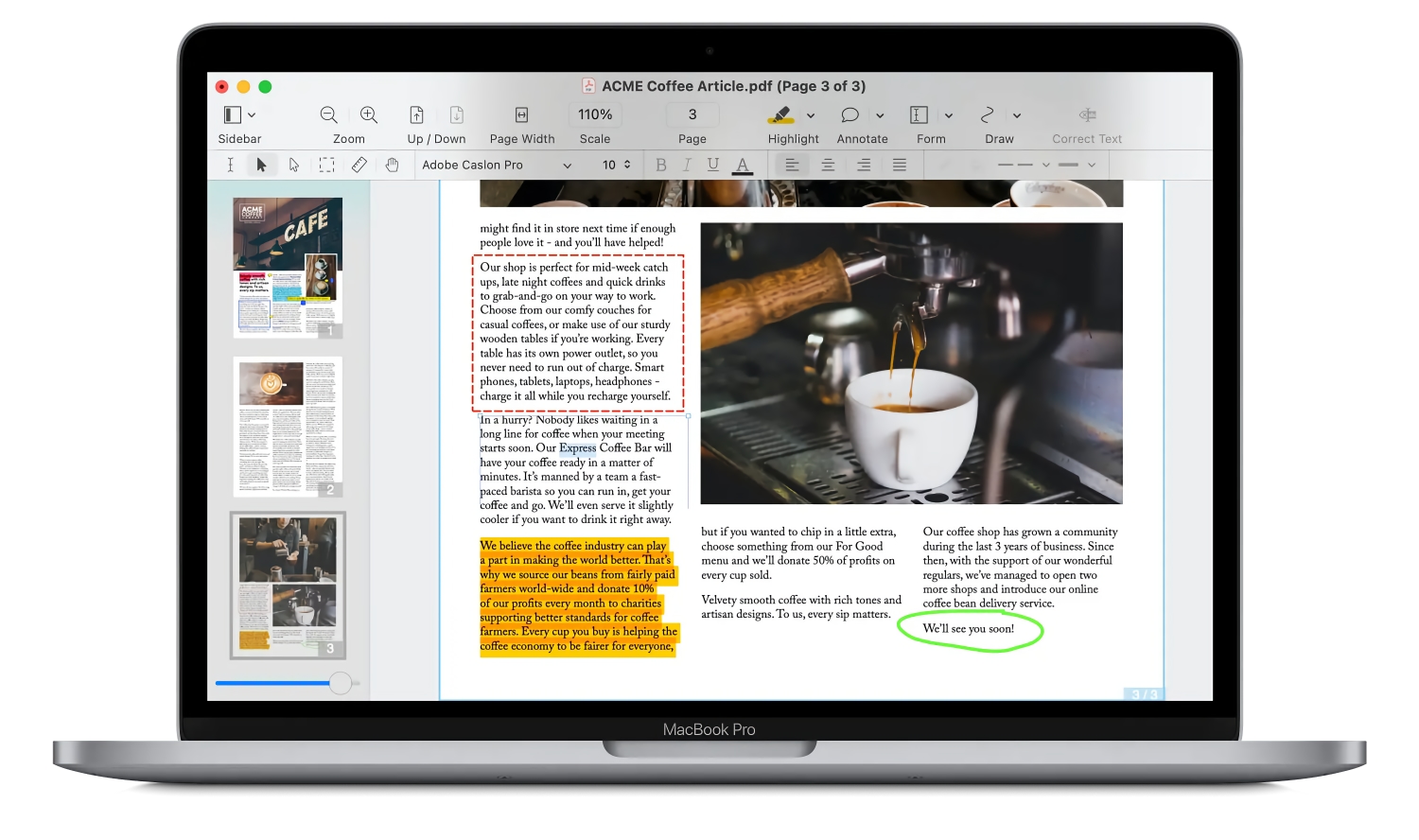This screenshot has height=840, width=1419.
Task: Choose the hand pan tool
Action: pos(392,165)
